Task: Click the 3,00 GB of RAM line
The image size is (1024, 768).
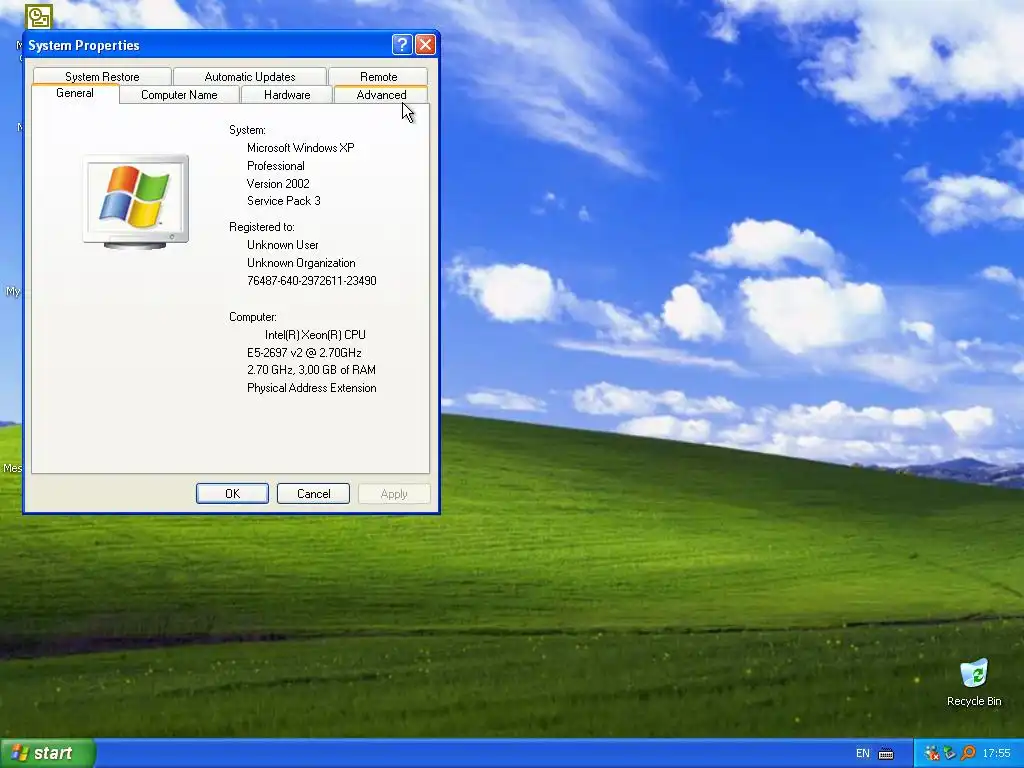Action: [312, 370]
